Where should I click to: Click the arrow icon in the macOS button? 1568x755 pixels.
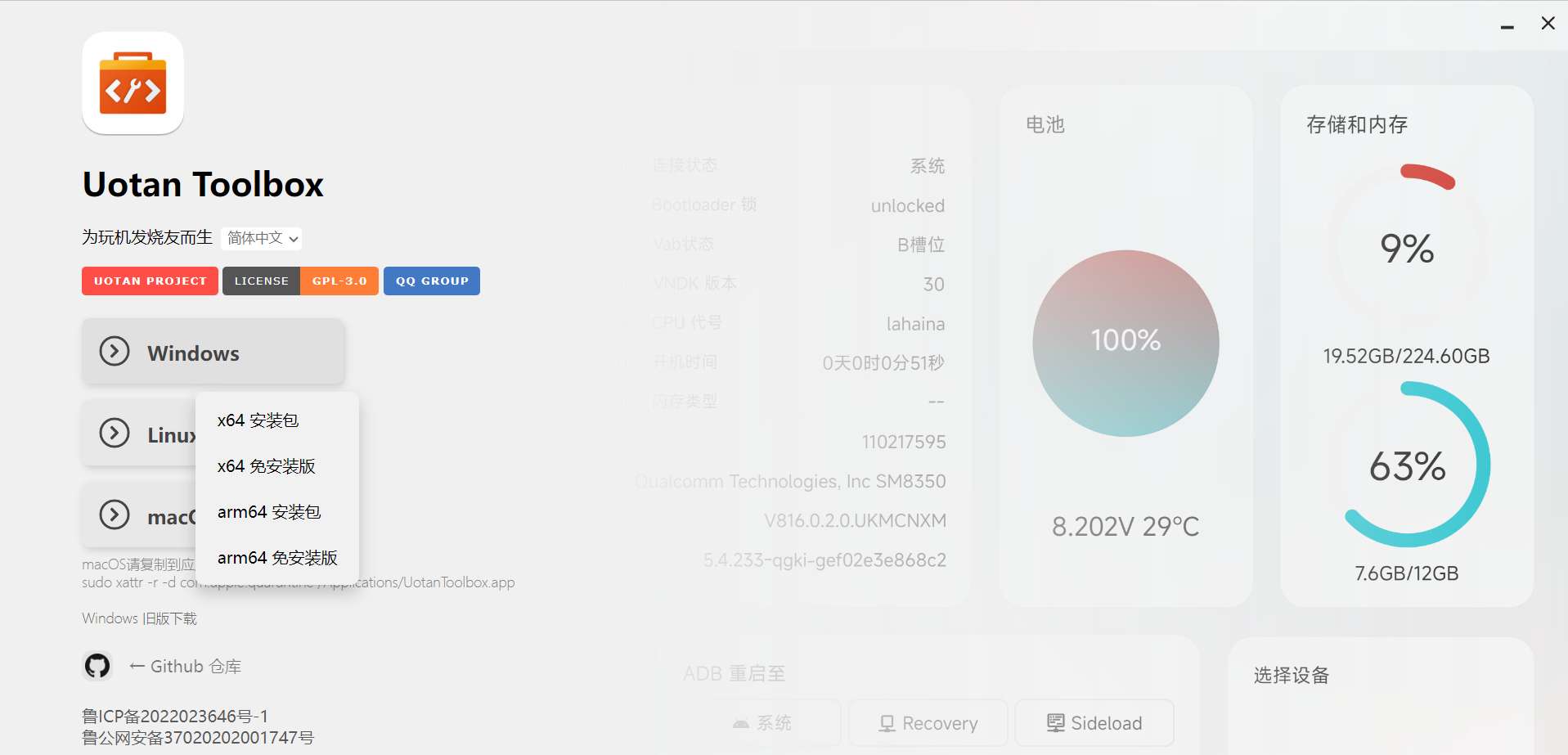pos(115,515)
